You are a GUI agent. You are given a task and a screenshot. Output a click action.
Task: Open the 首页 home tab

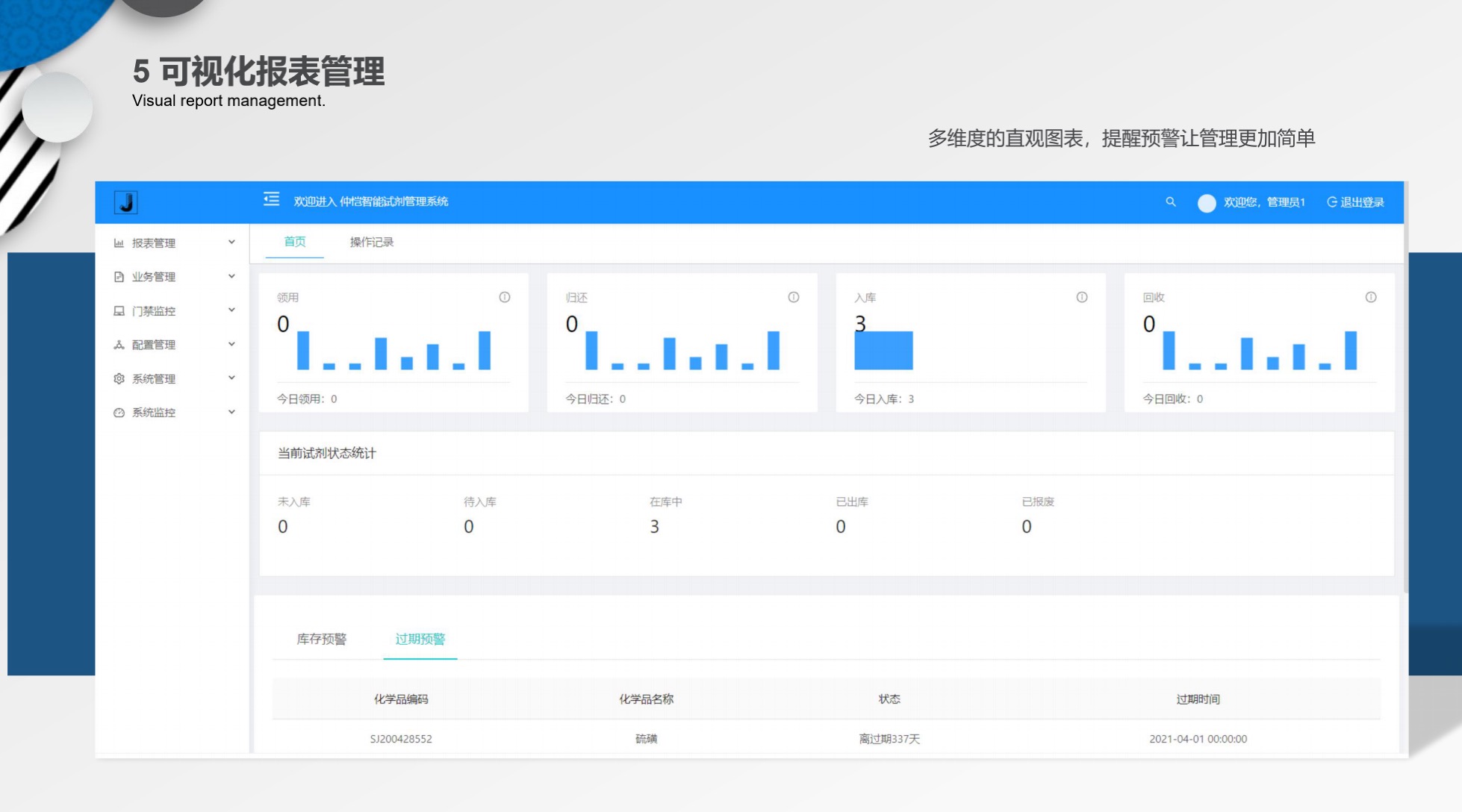point(294,242)
